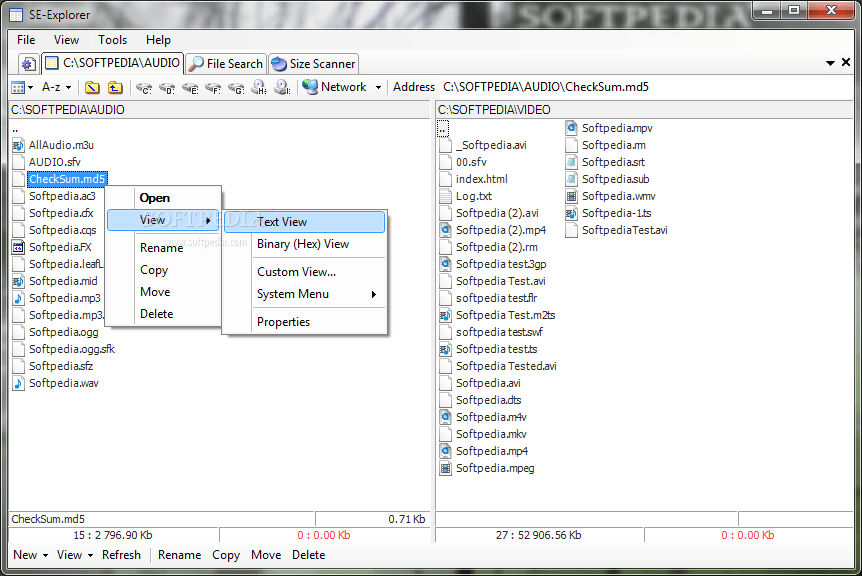This screenshot has width=862, height=576.
Task: Select drive F: icon
Action: [x=213, y=88]
